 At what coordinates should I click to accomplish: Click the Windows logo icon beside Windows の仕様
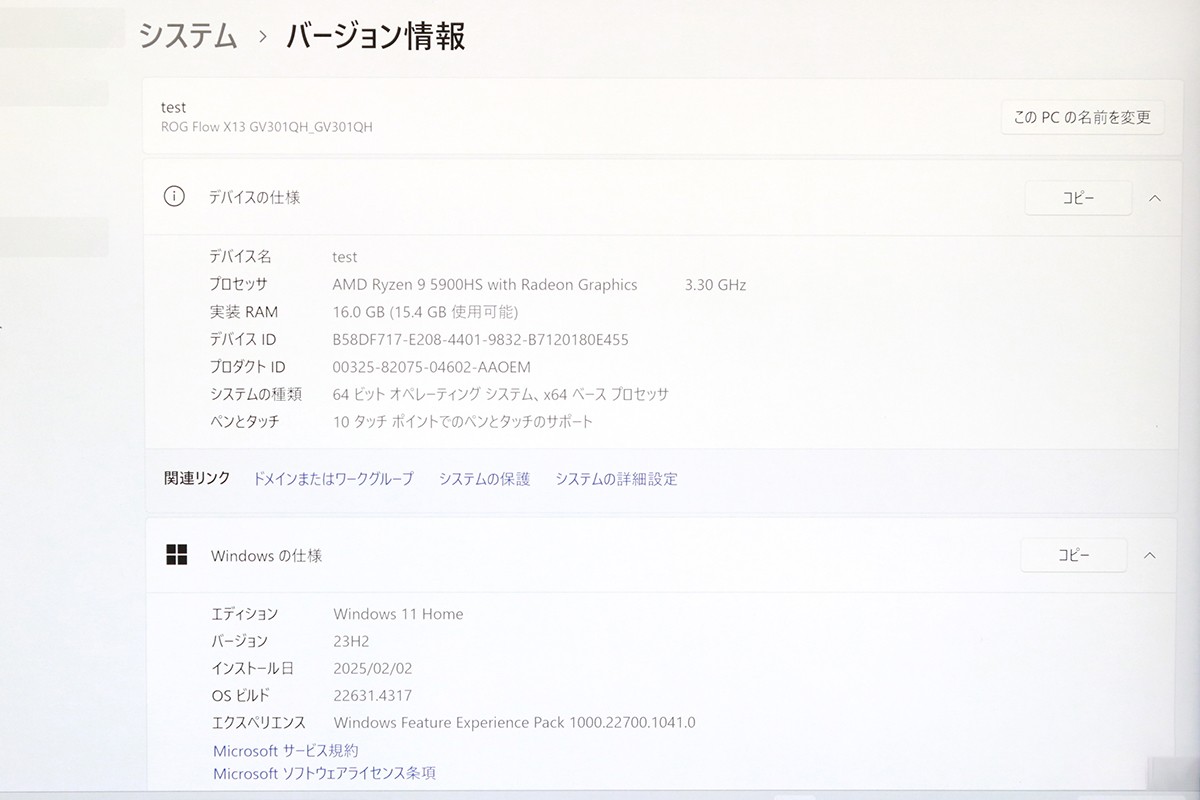(177, 555)
